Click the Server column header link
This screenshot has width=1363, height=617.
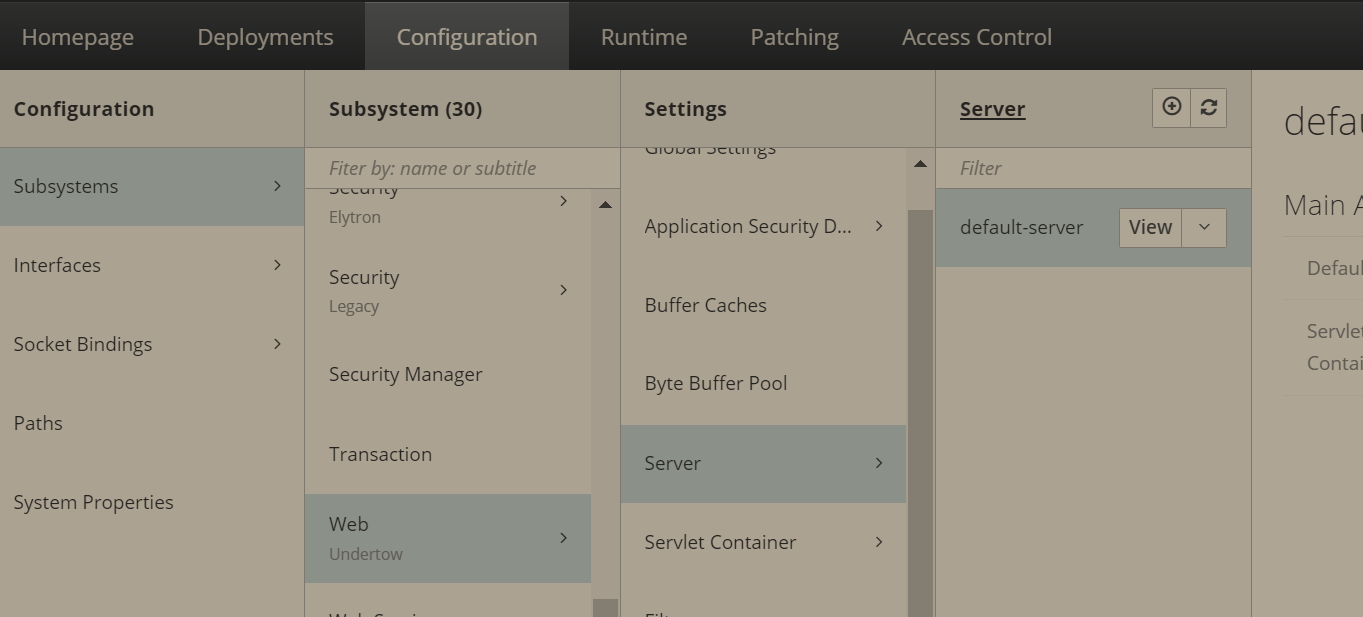(x=992, y=109)
